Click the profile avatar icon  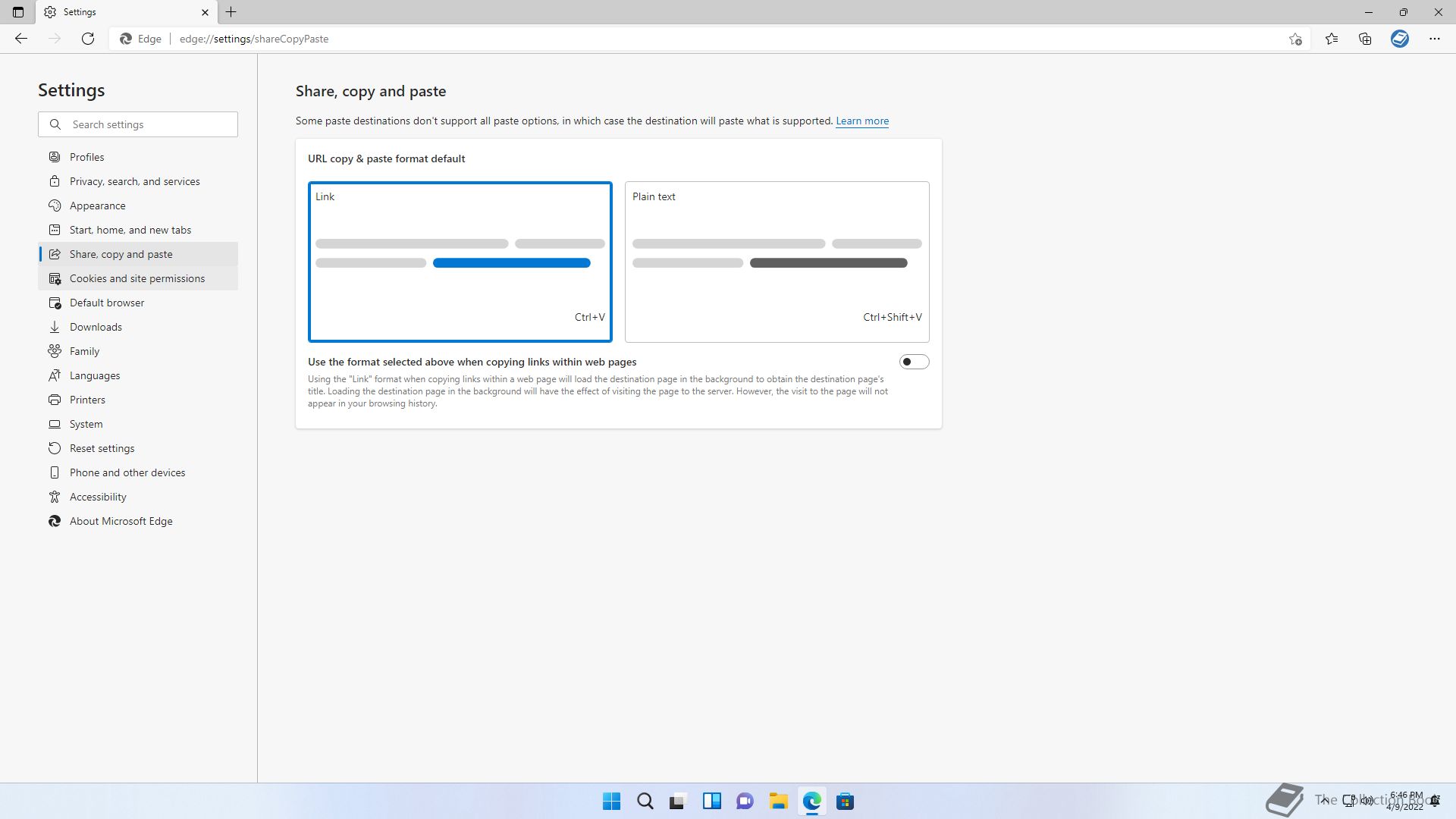click(1399, 39)
